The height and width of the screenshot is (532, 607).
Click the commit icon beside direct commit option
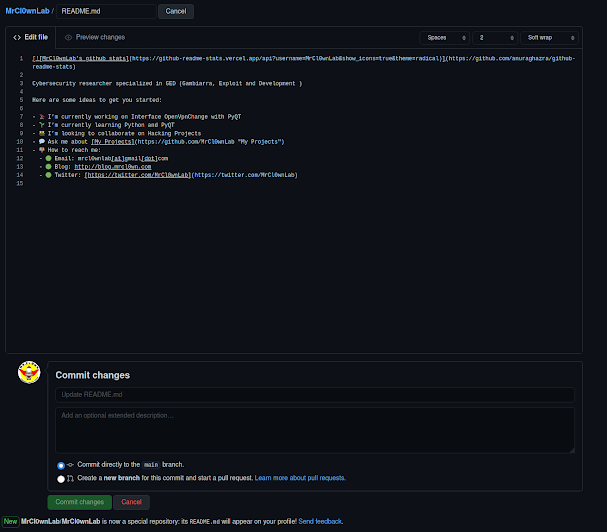pyautogui.click(x=70, y=465)
